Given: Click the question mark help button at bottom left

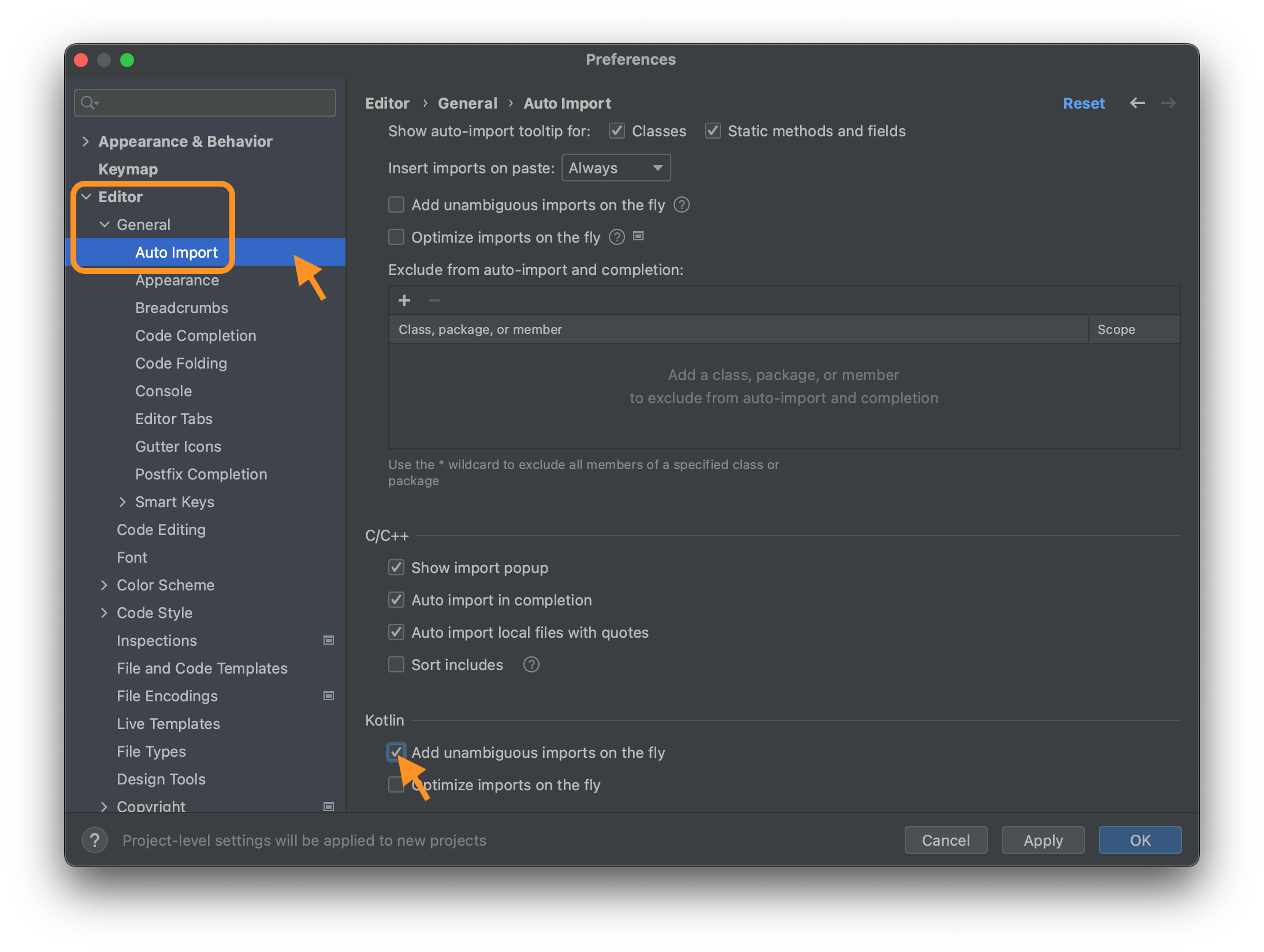Looking at the screenshot, I should (x=95, y=840).
